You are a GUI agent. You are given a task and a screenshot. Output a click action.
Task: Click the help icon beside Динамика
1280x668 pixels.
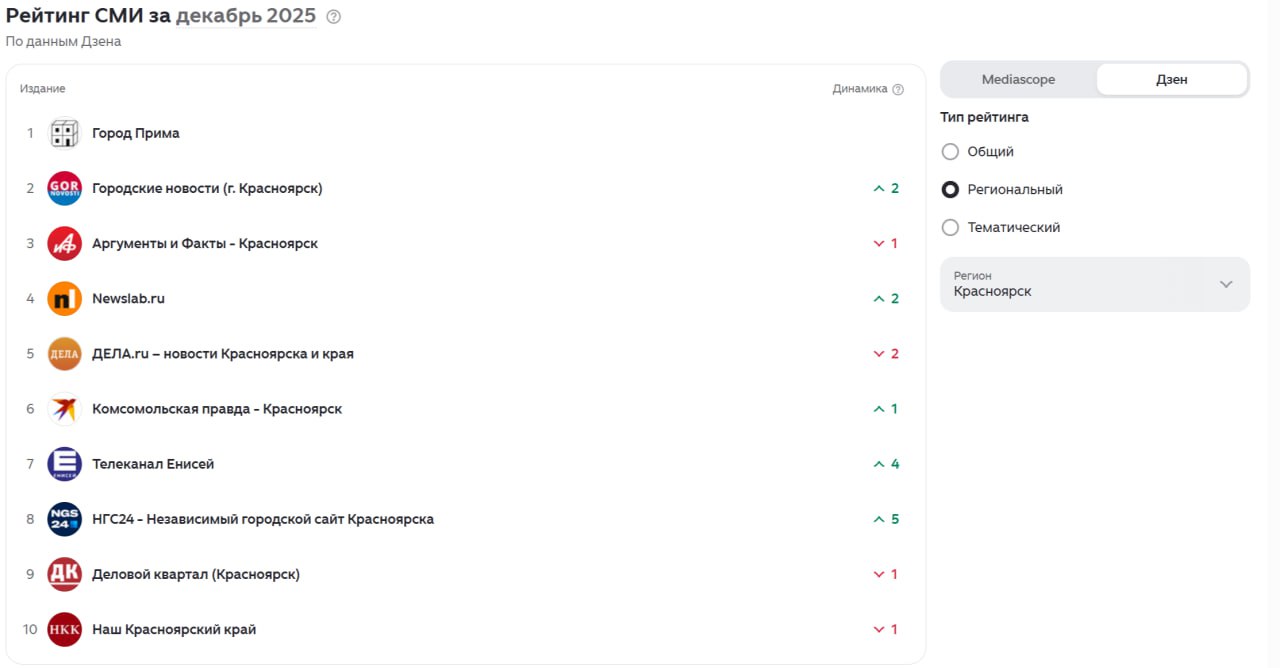(898, 89)
